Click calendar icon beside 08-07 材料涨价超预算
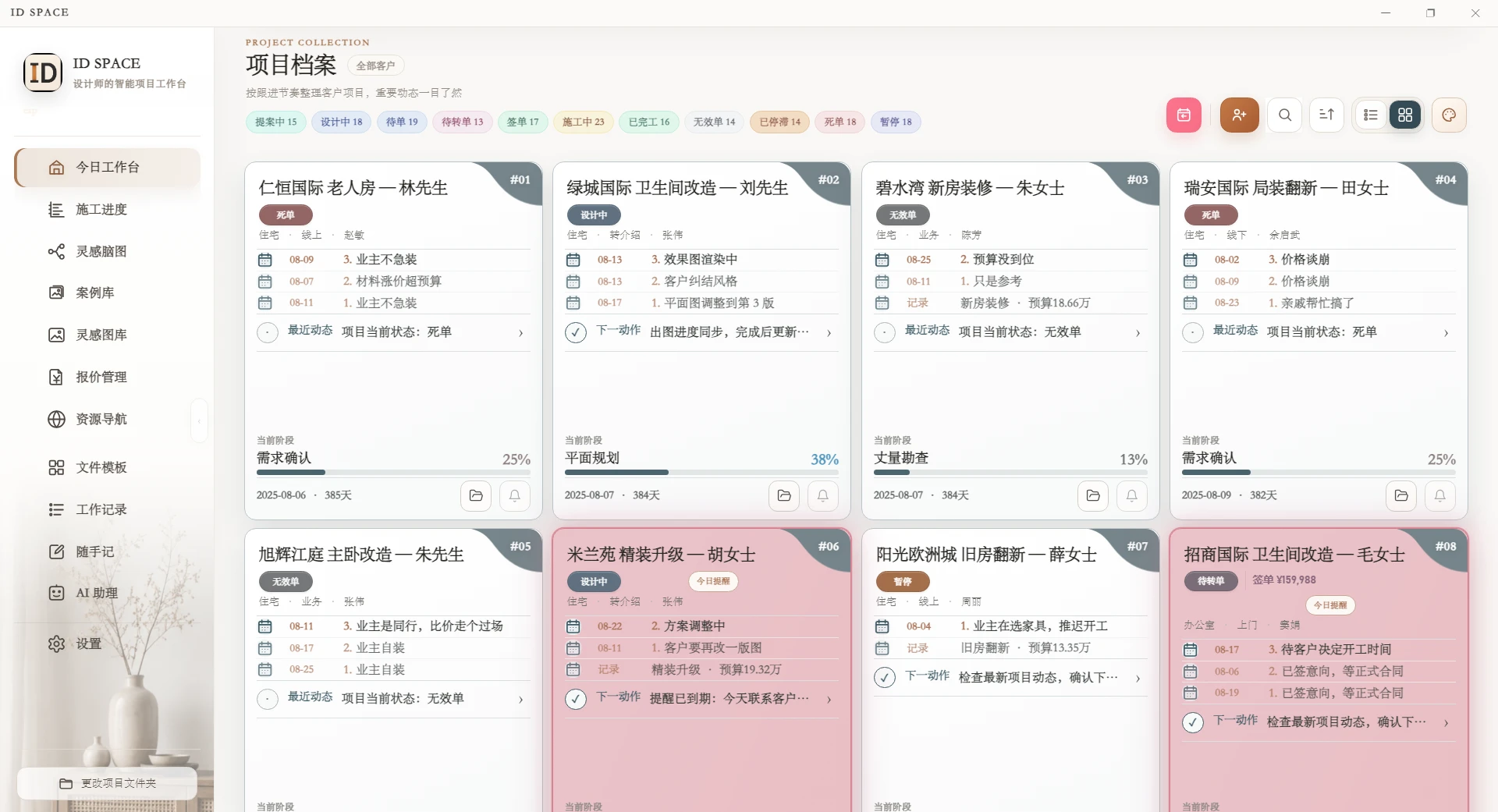 265,282
